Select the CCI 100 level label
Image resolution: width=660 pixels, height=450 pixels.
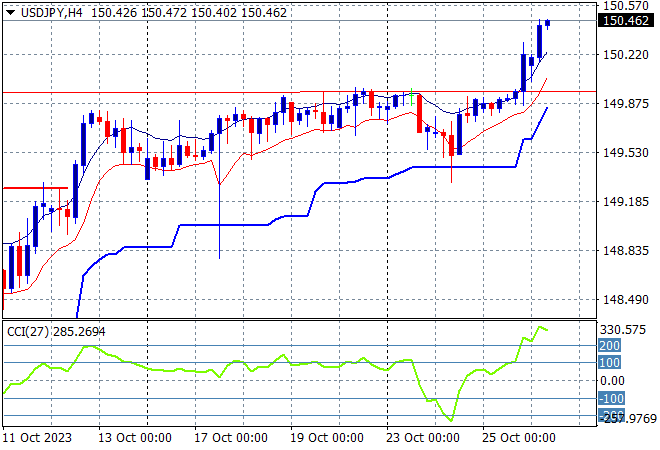coord(609,362)
